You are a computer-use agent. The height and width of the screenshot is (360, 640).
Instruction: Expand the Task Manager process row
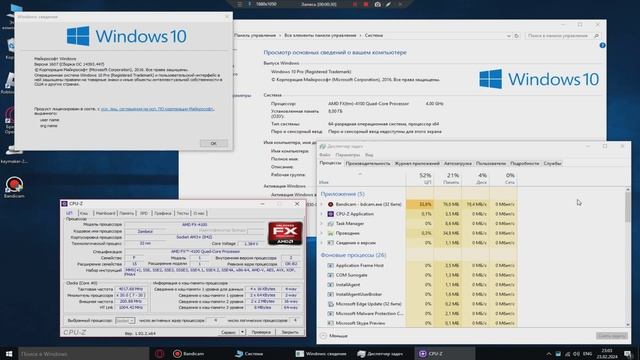click(x=322, y=224)
